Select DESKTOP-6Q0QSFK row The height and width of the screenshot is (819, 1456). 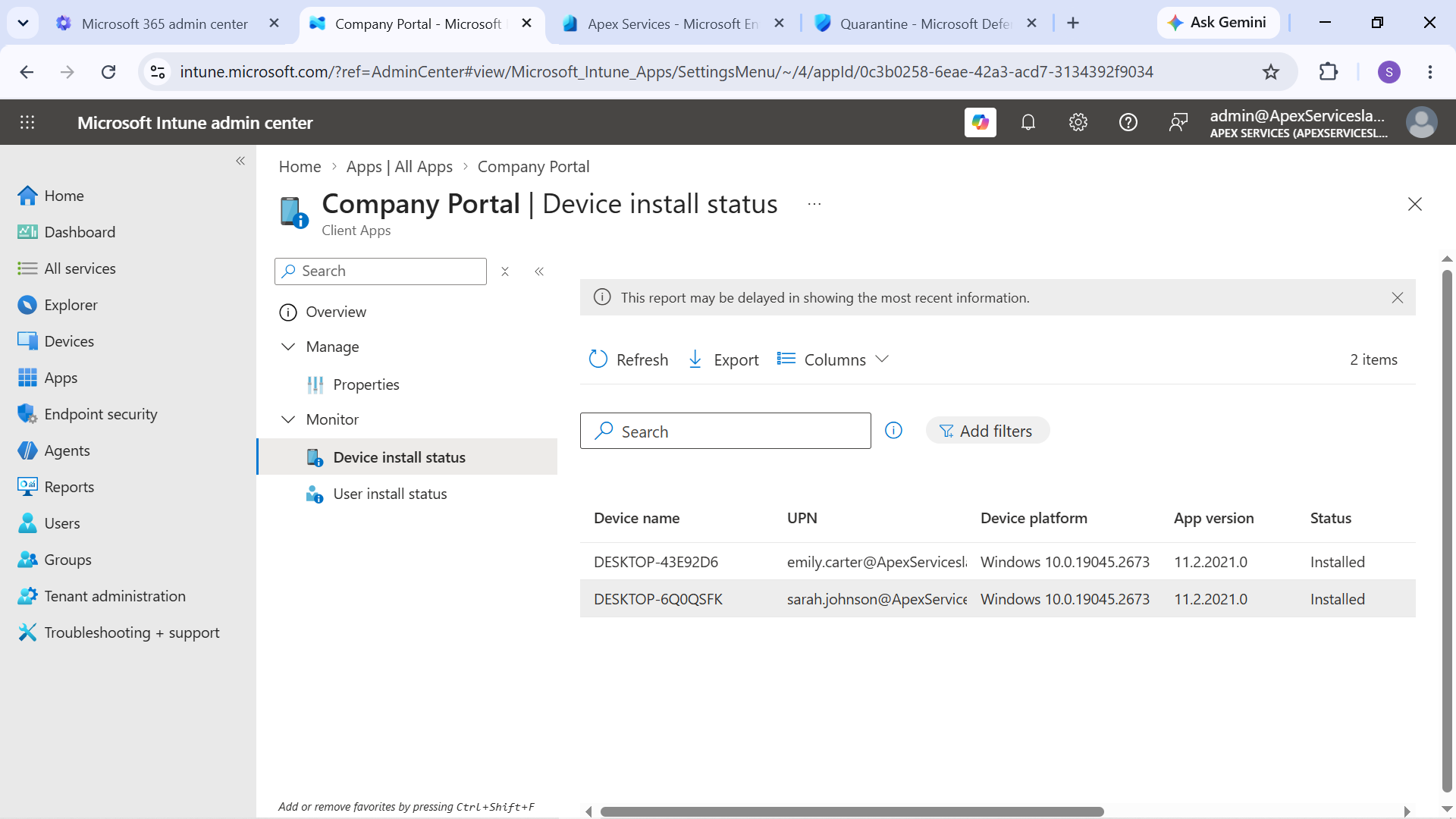click(x=997, y=599)
